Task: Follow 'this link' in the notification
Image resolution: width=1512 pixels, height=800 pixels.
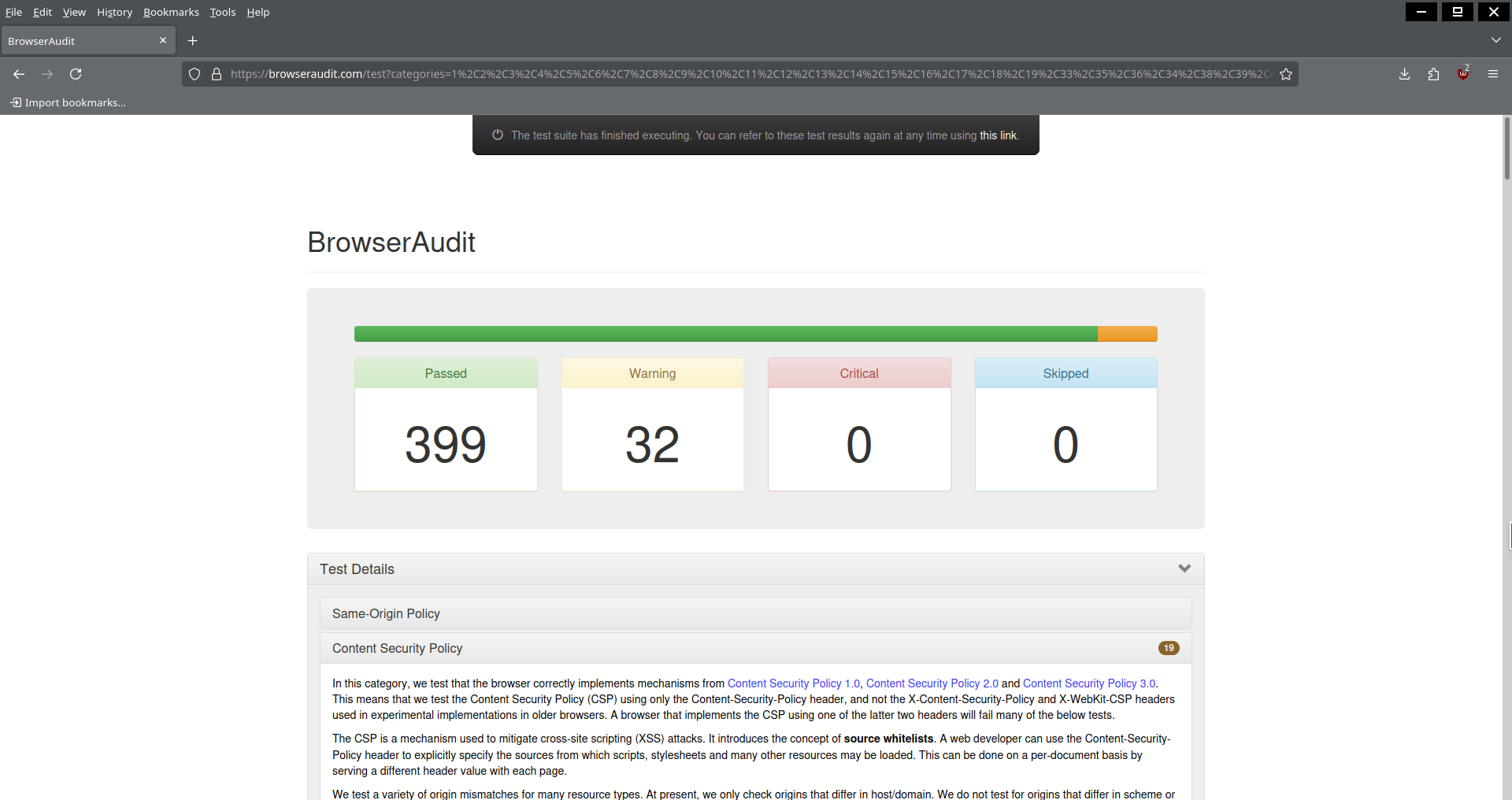Action: (x=998, y=135)
